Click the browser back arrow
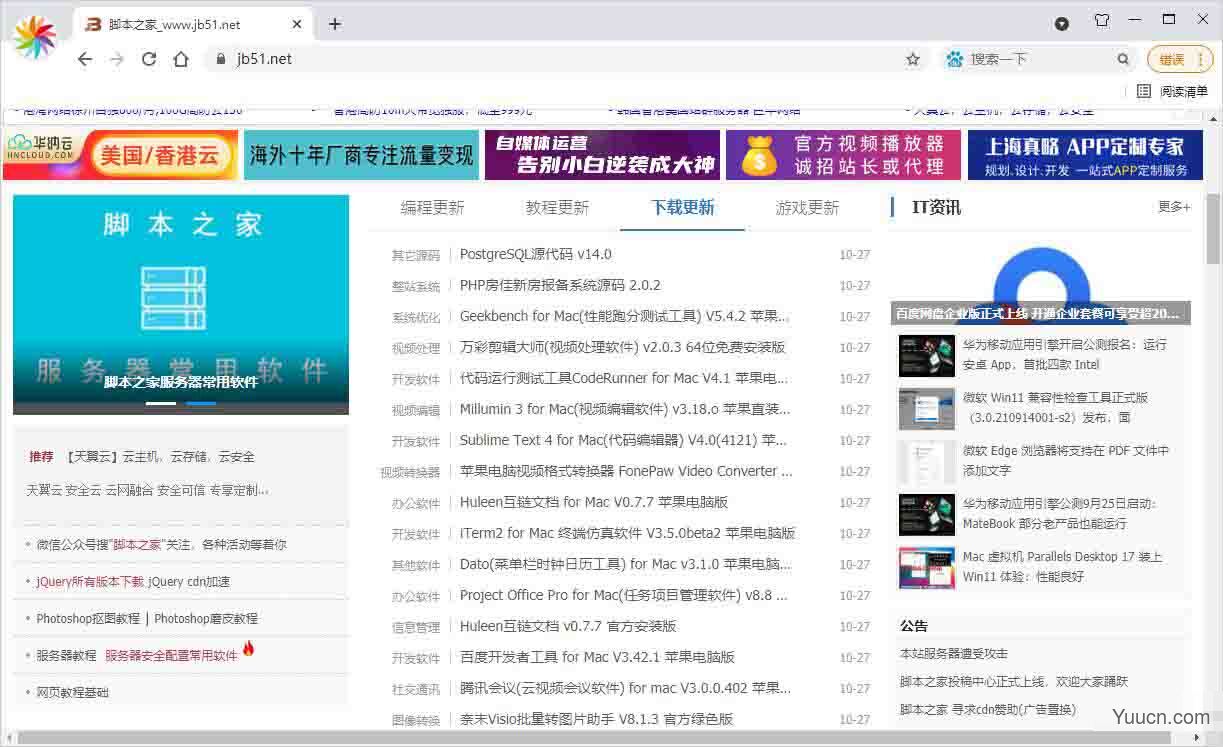Screen dimensions: 1223x747 85,59
